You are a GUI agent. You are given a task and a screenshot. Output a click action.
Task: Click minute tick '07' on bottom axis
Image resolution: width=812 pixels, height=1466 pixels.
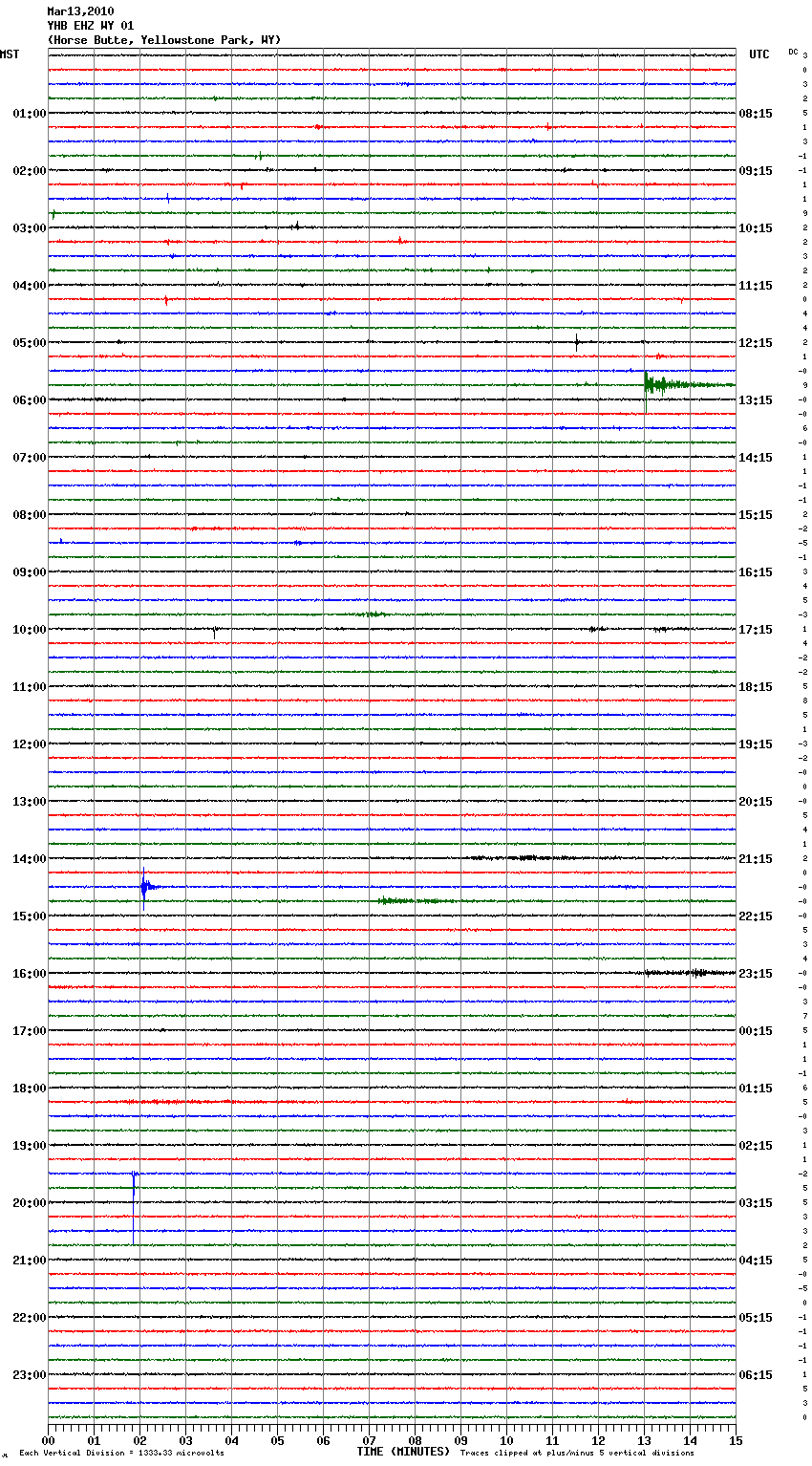369,1440
